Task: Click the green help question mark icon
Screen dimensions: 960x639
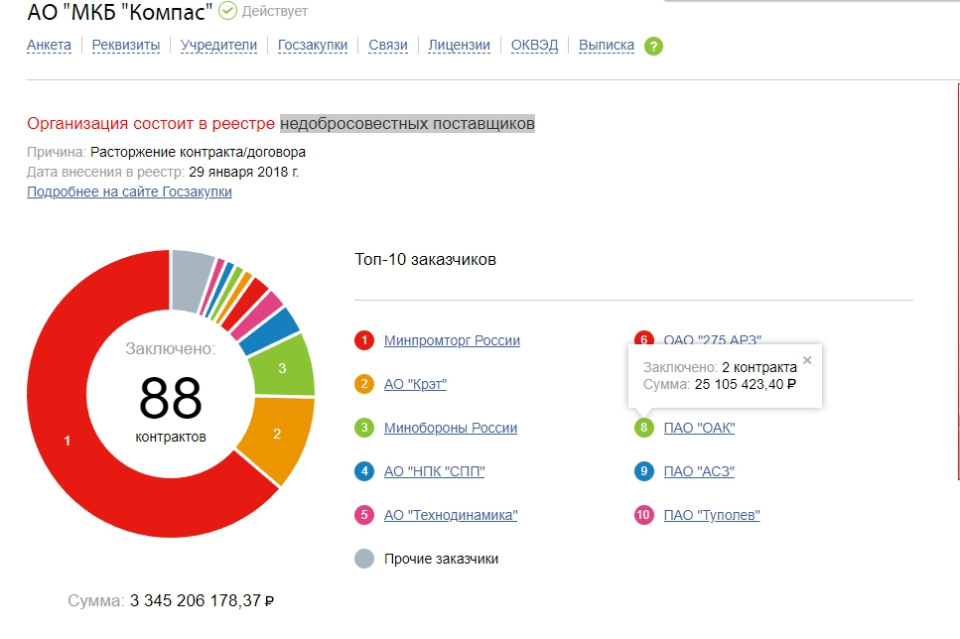Action: (653, 46)
